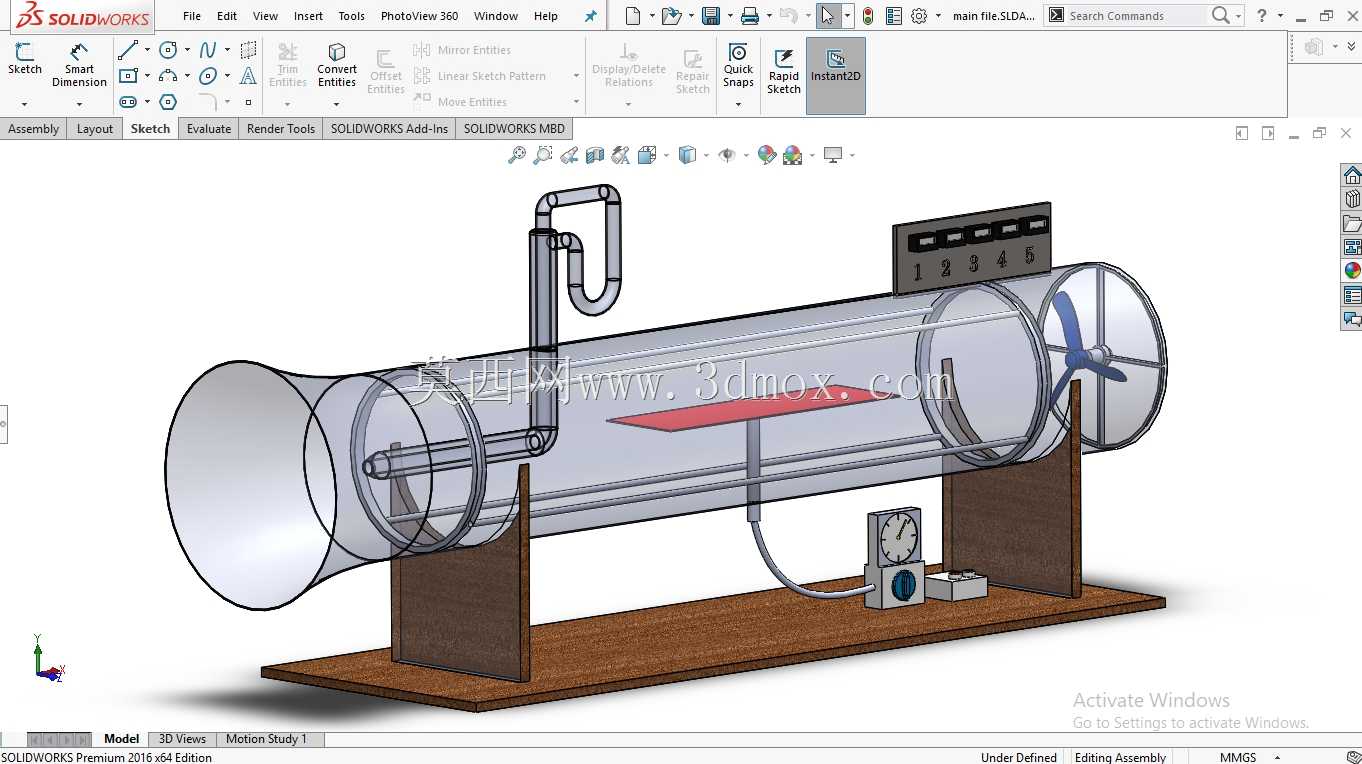Image resolution: width=1362 pixels, height=764 pixels.
Task: Click Save disk icon
Action: coord(711,16)
